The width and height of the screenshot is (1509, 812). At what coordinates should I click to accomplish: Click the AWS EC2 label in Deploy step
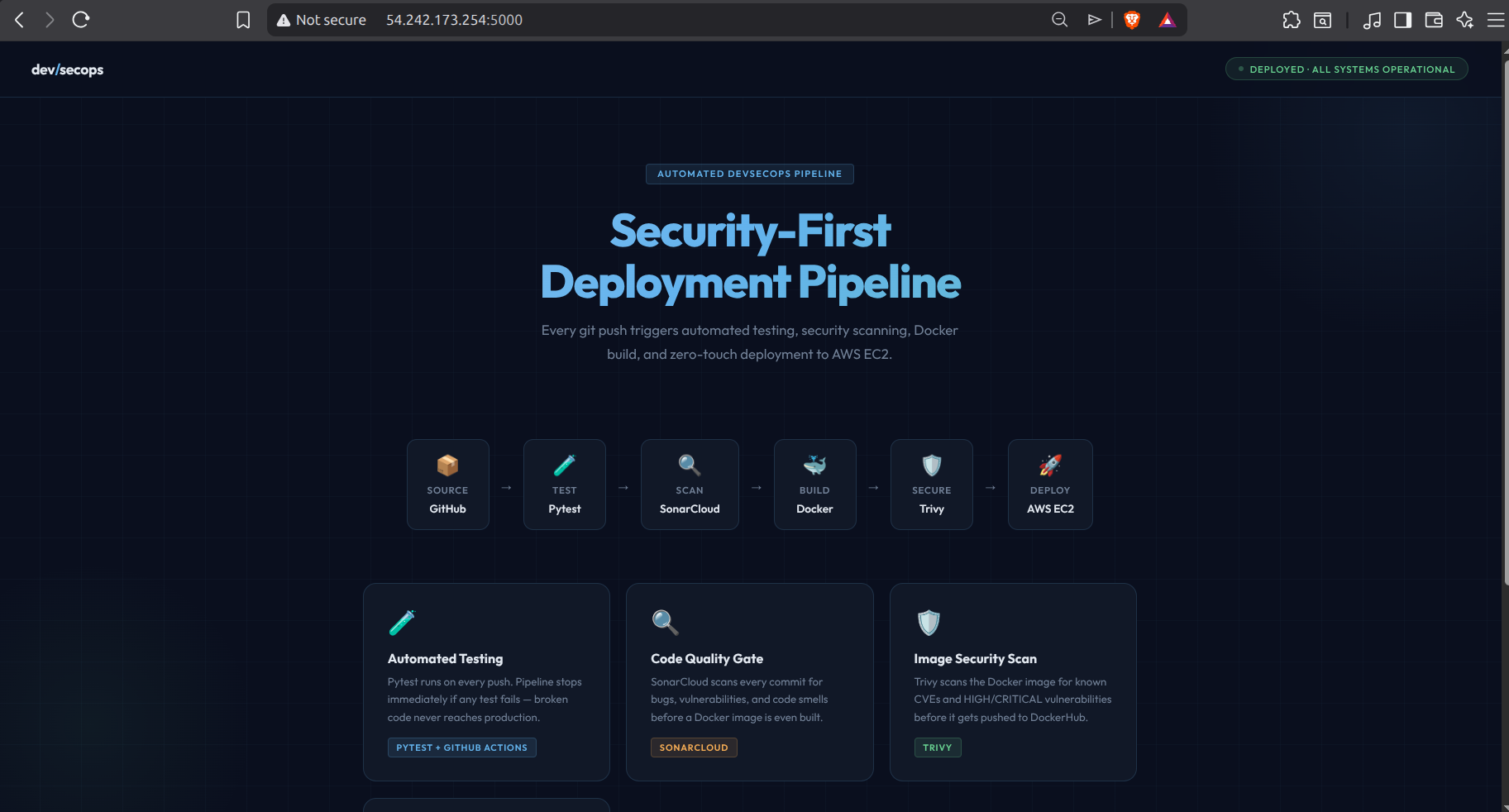[x=1050, y=509]
